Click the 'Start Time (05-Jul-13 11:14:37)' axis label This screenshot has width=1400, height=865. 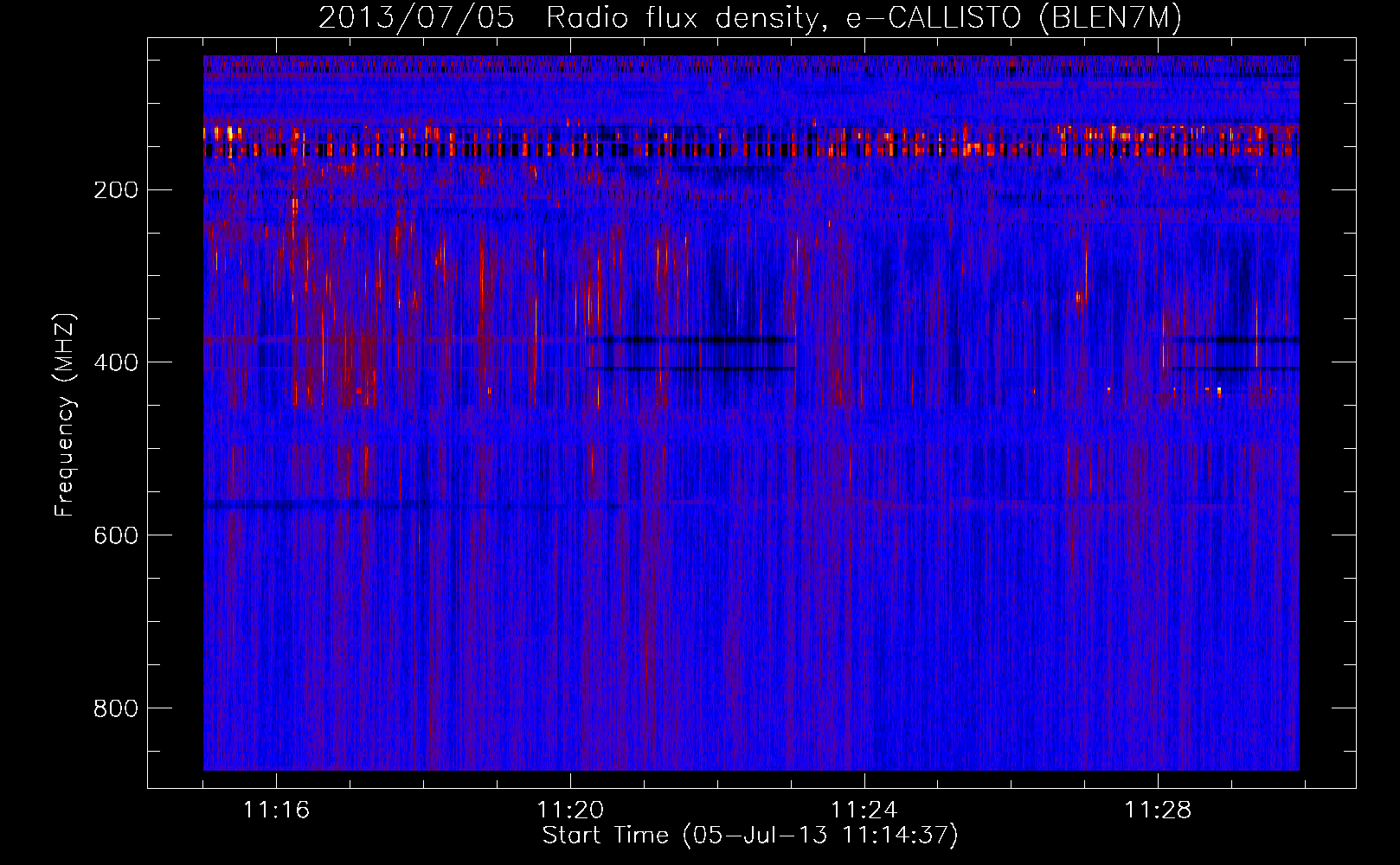(x=750, y=836)
